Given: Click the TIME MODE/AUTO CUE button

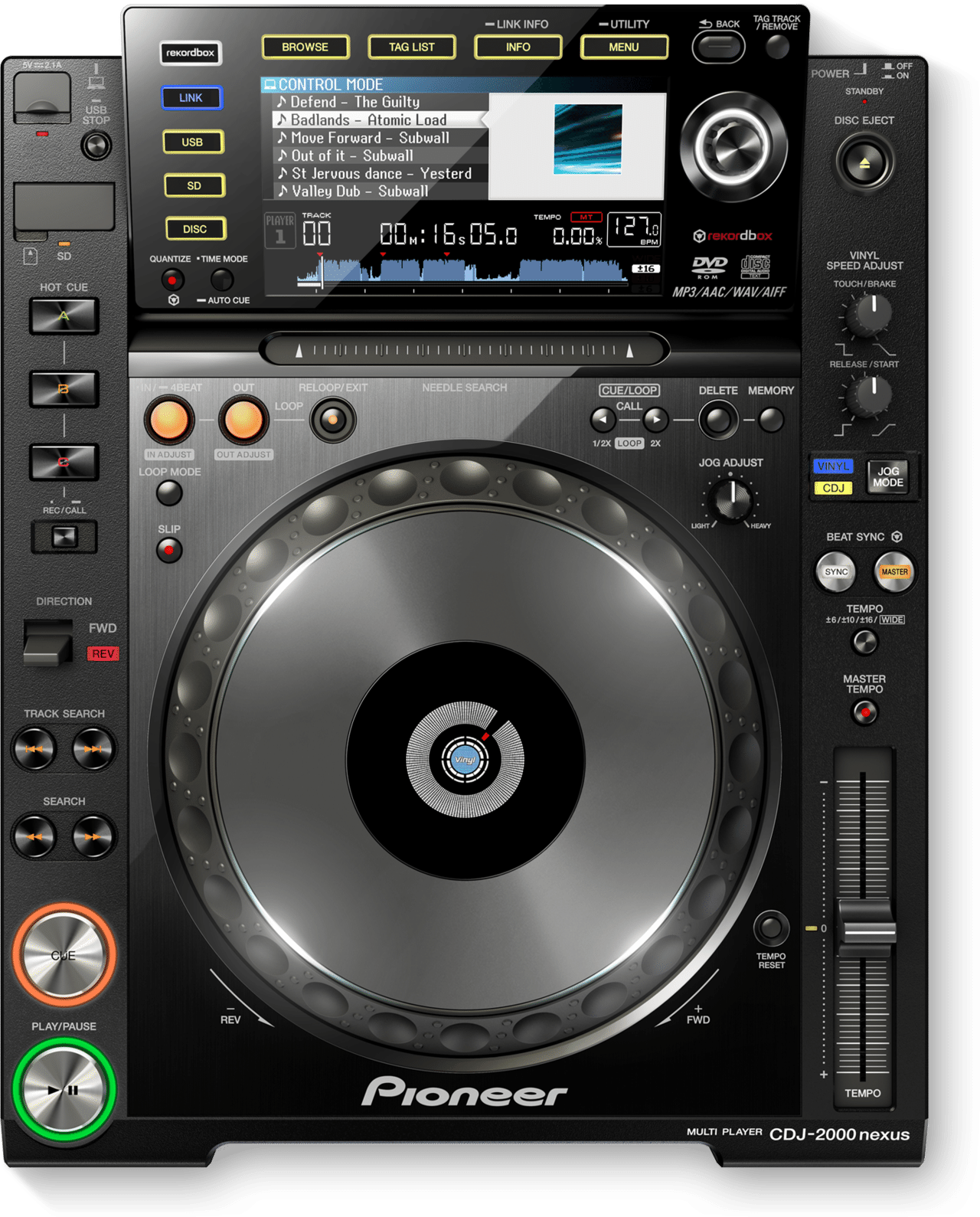Looking at the screenshot, I should click(222, 280).
